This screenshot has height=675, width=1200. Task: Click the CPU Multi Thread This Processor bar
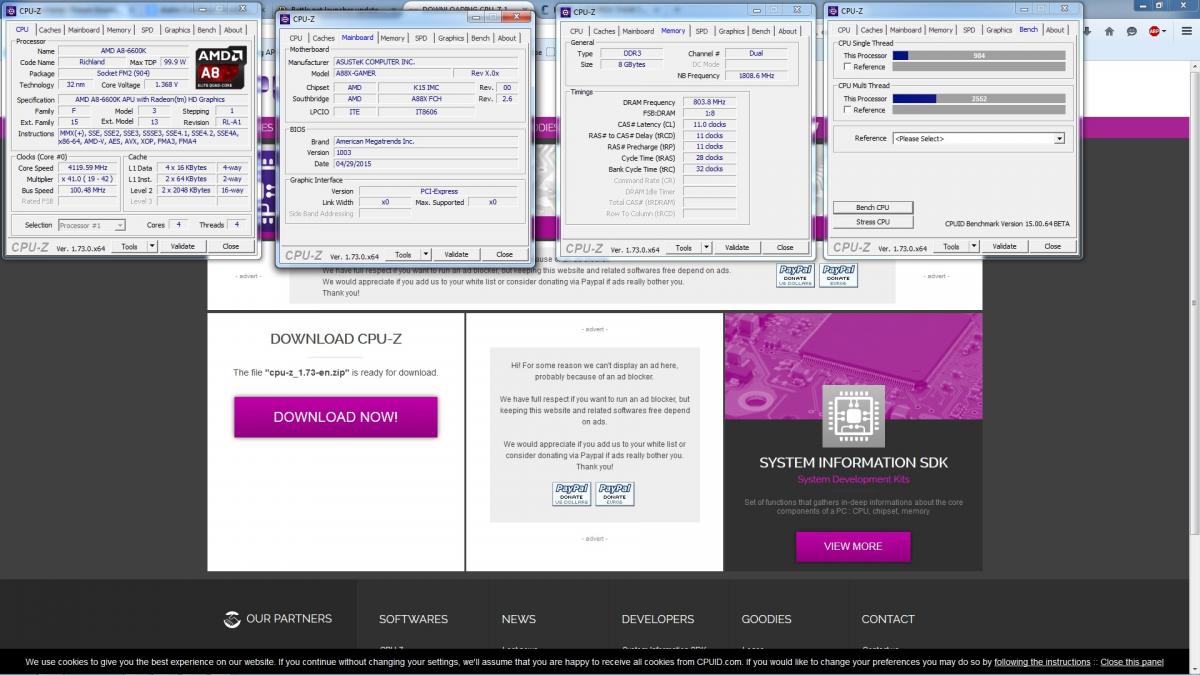click(x=978, y=99)
